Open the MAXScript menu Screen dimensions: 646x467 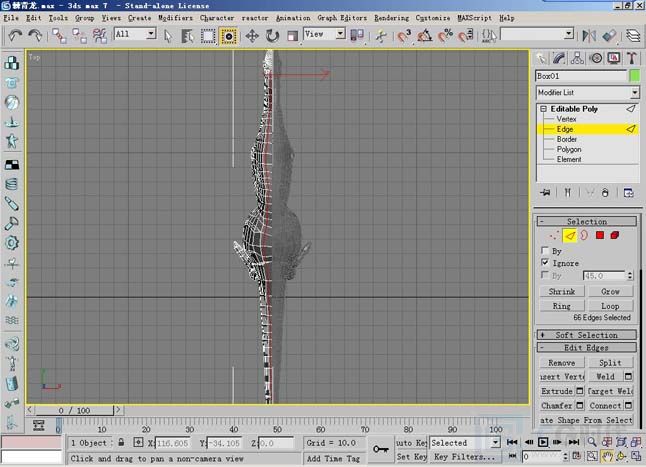click(x=475, y=18)
